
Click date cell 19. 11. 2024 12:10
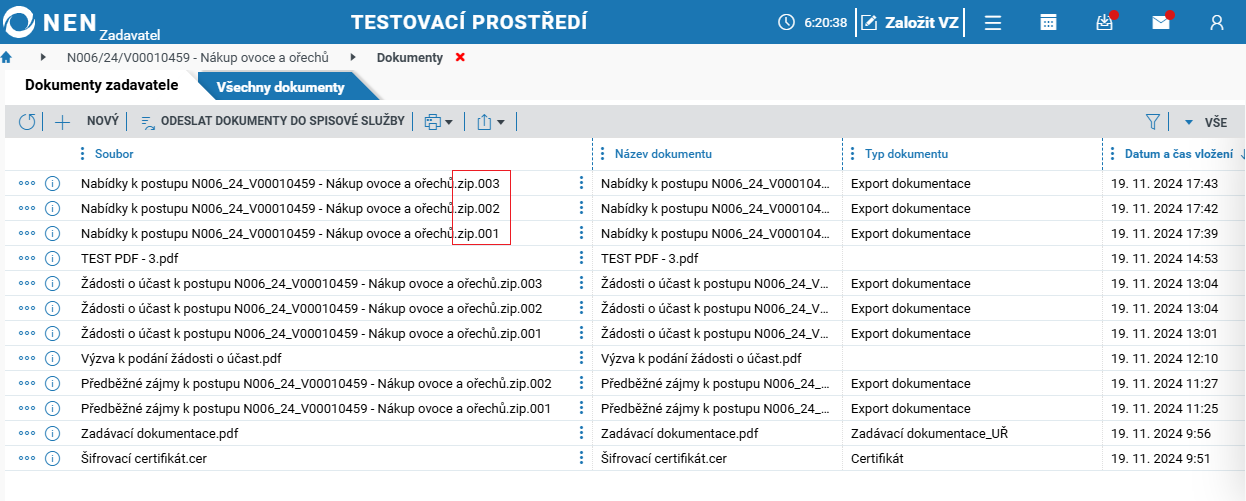click(1164, 359)
